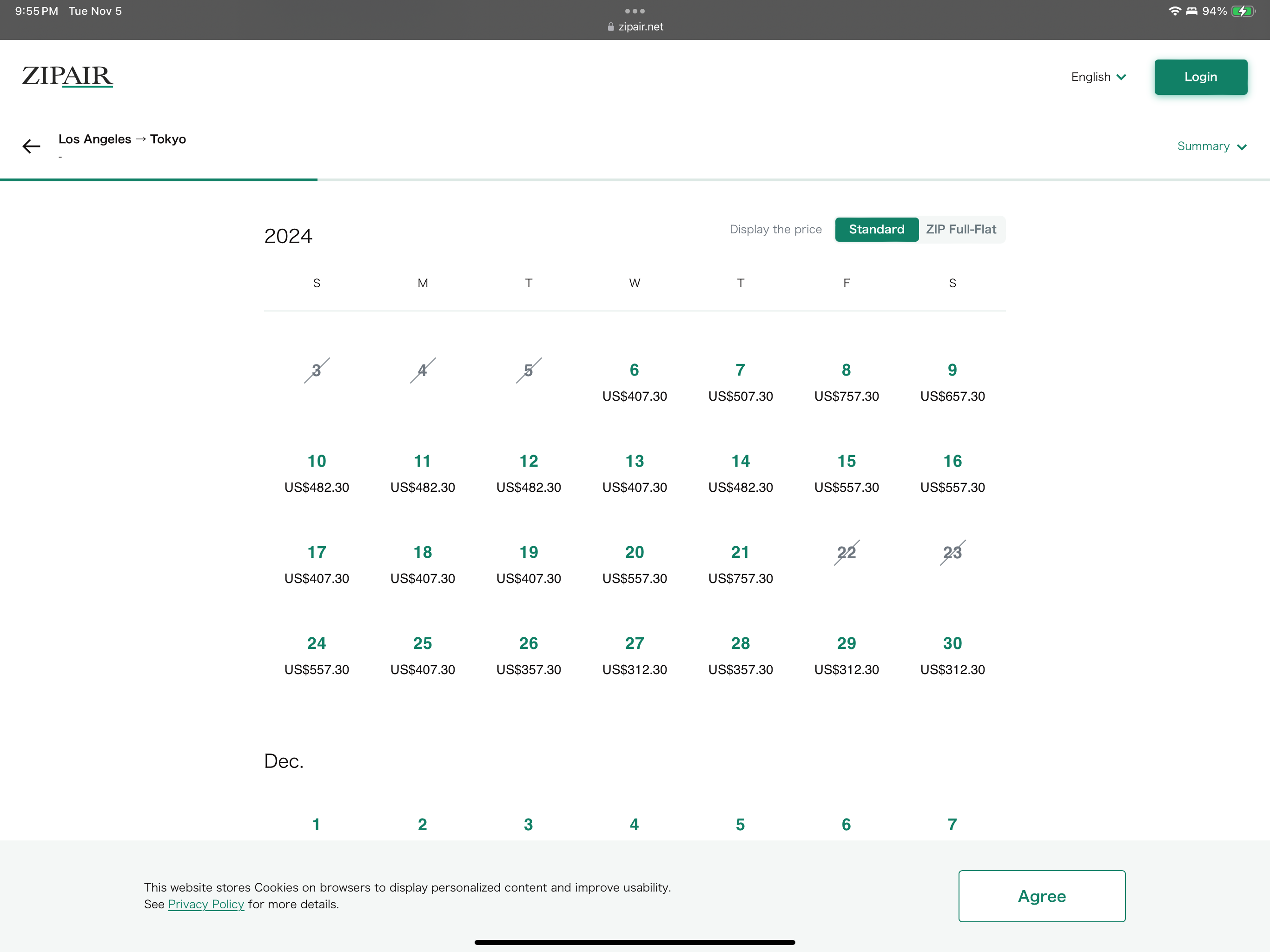Choose November 19 departure date
Viewport: 1270px width, 952px height.
coord(529,564)
